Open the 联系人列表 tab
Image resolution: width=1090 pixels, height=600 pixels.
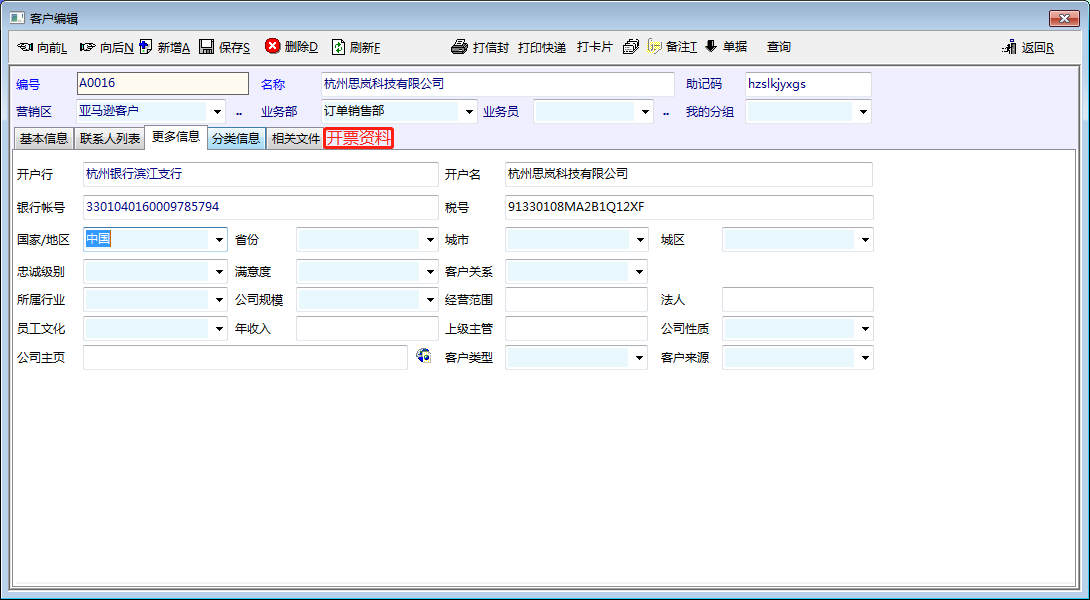point(110,139)
